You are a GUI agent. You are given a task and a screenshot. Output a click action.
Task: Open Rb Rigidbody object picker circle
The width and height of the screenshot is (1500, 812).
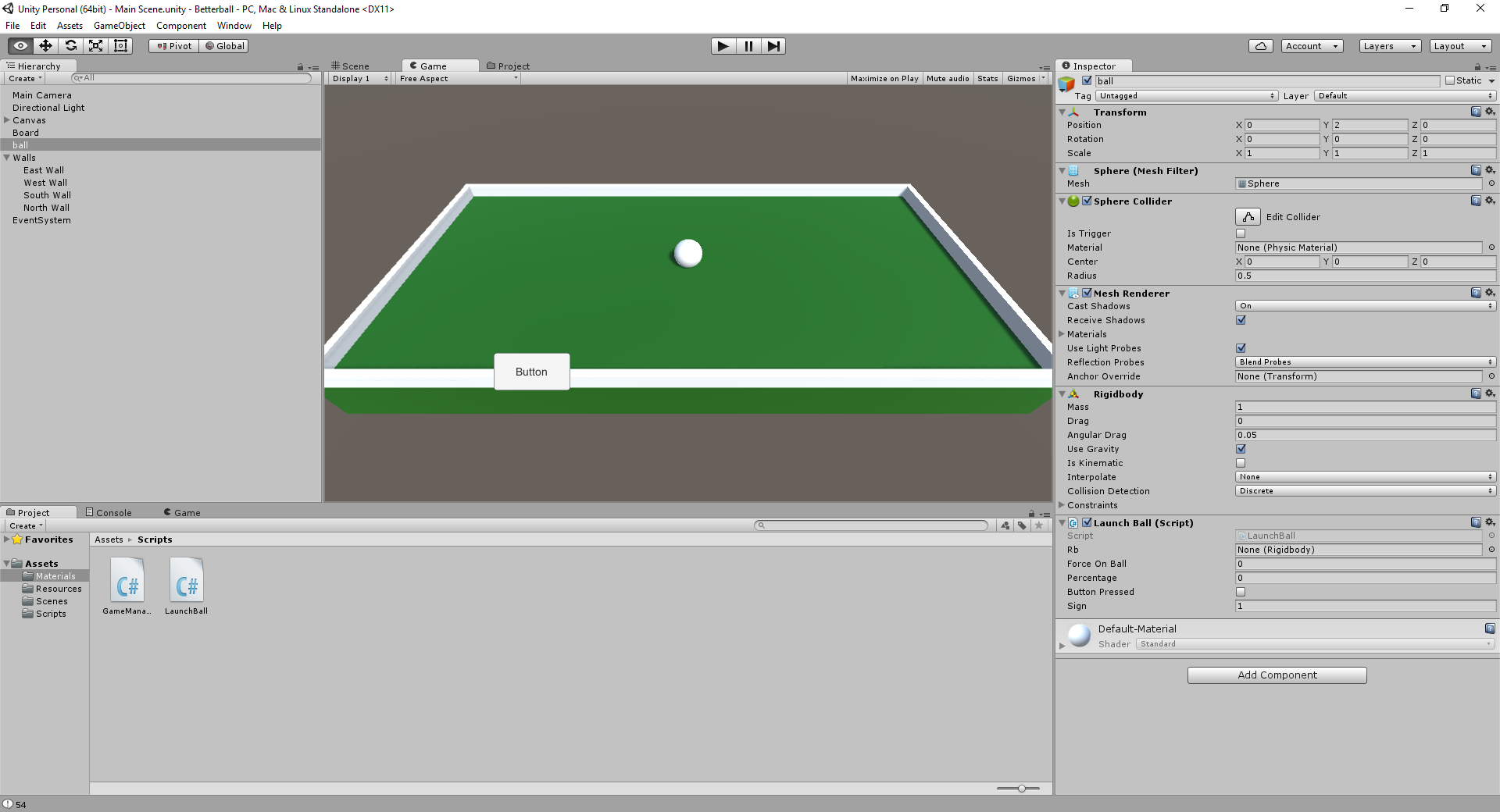tap(1491, 550)
